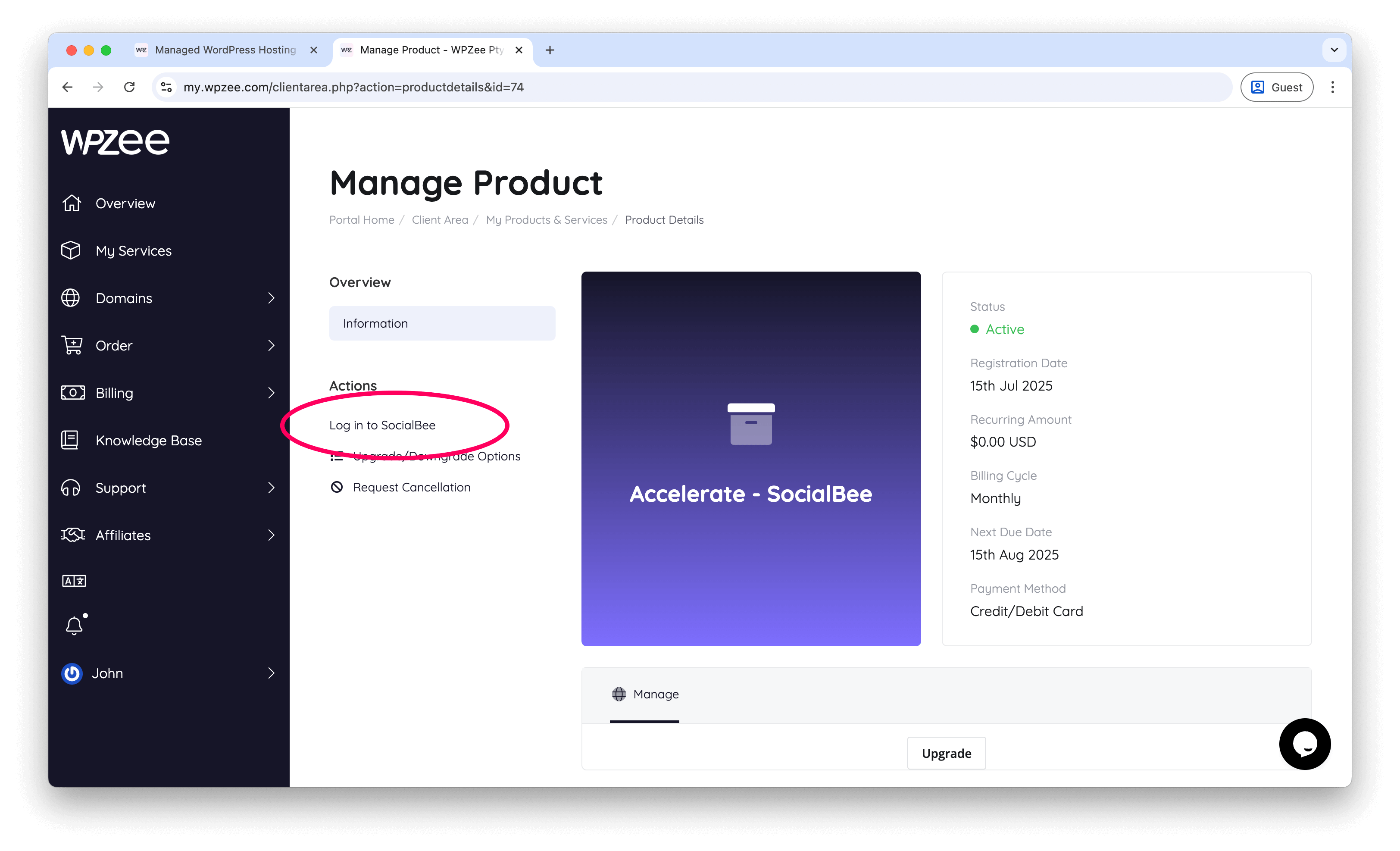1400x851 pixels.
Task: Expand the Order submenu chevron
Action: pos(271,345)
